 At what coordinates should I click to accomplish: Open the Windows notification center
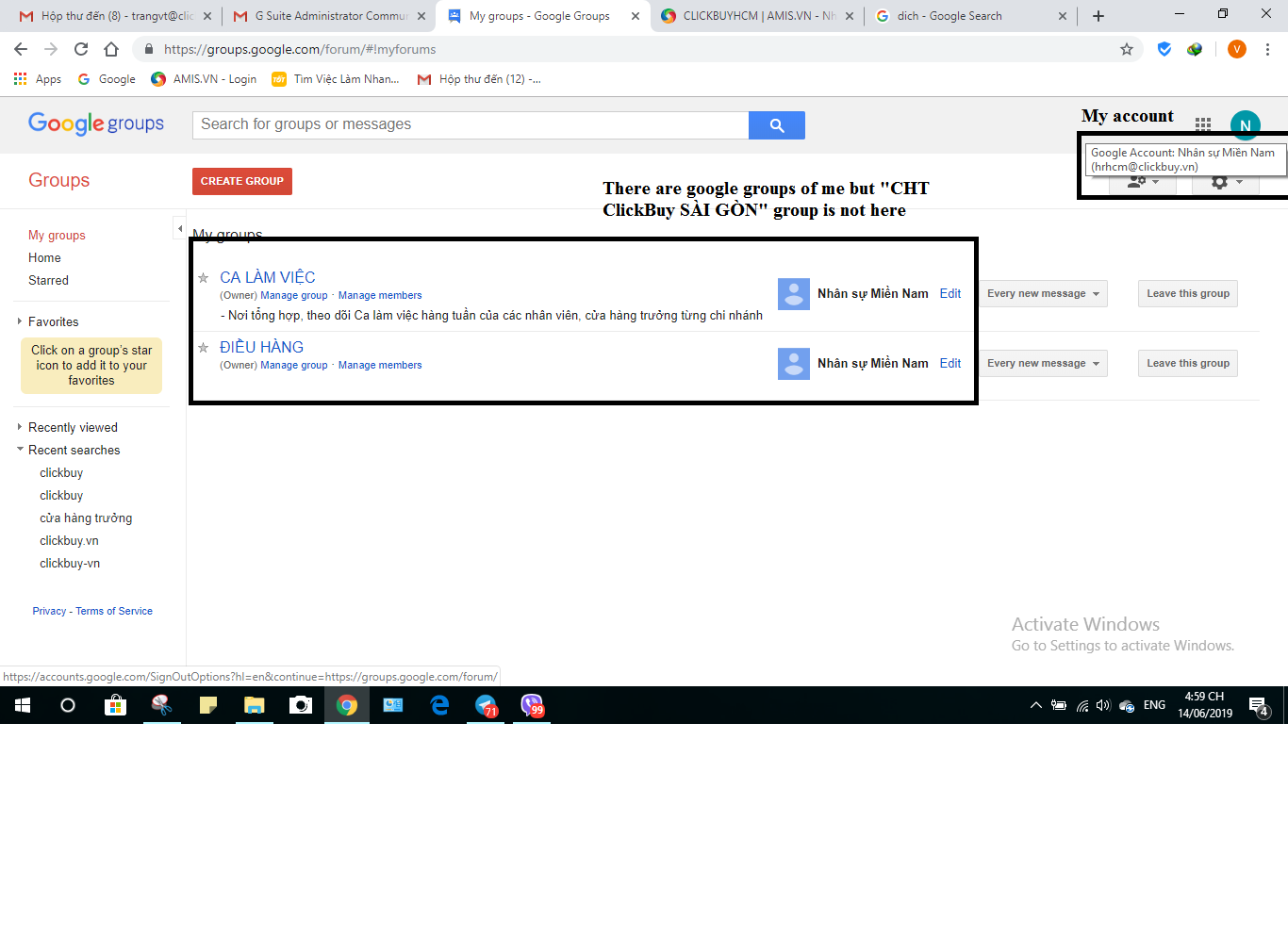click(x=1258, y=705)
